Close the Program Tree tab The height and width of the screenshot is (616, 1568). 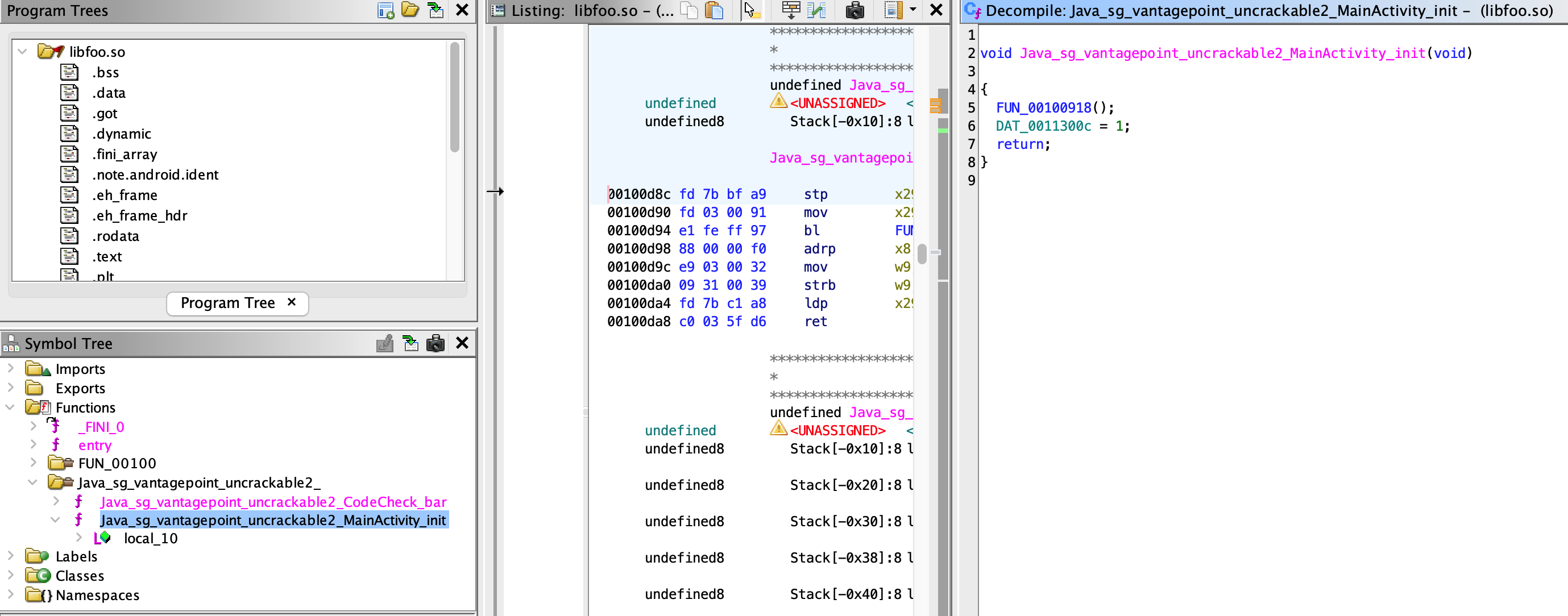[x=292, y=302]
